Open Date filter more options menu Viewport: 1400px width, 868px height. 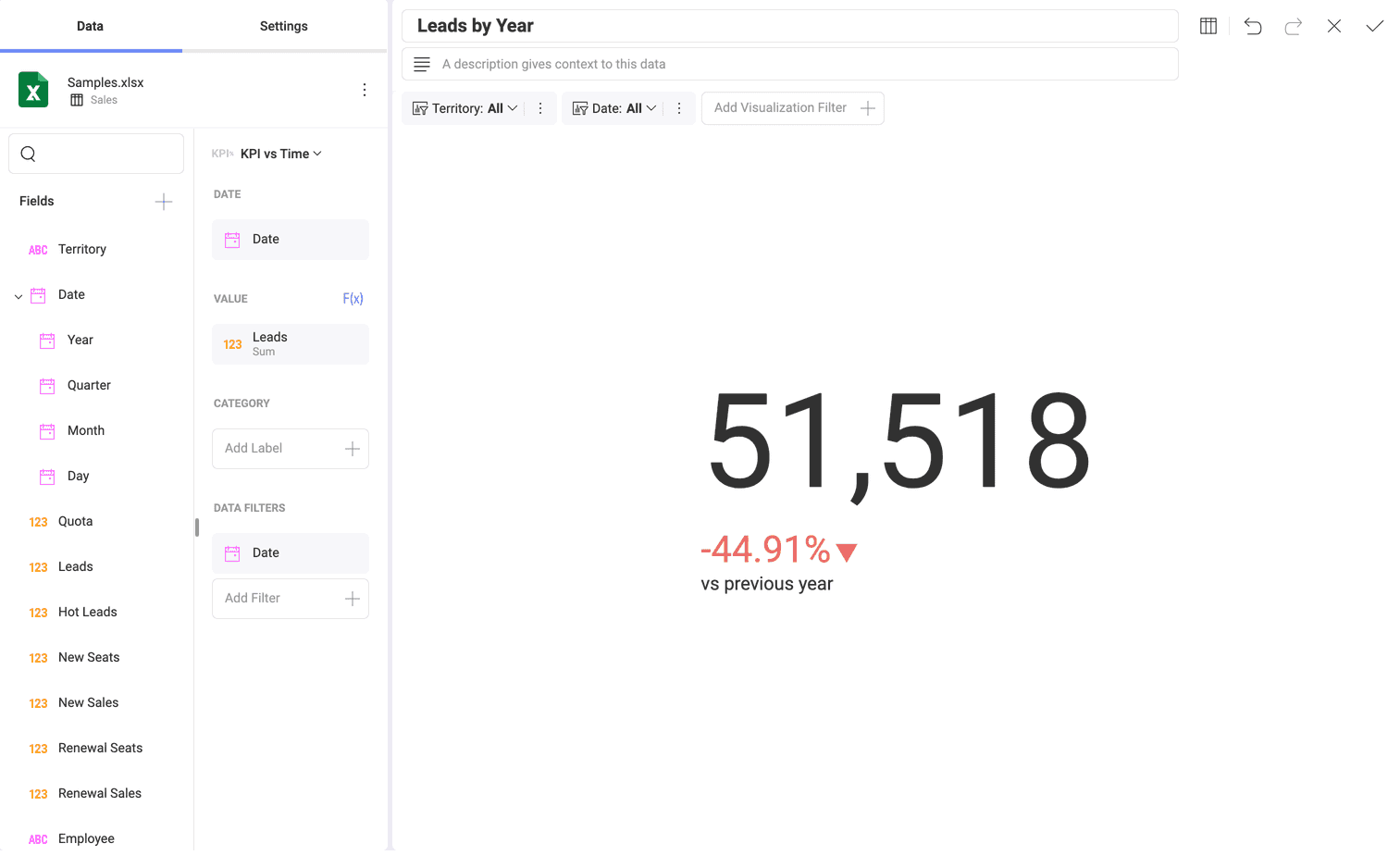pyautogui.click(x=679, y=108)
